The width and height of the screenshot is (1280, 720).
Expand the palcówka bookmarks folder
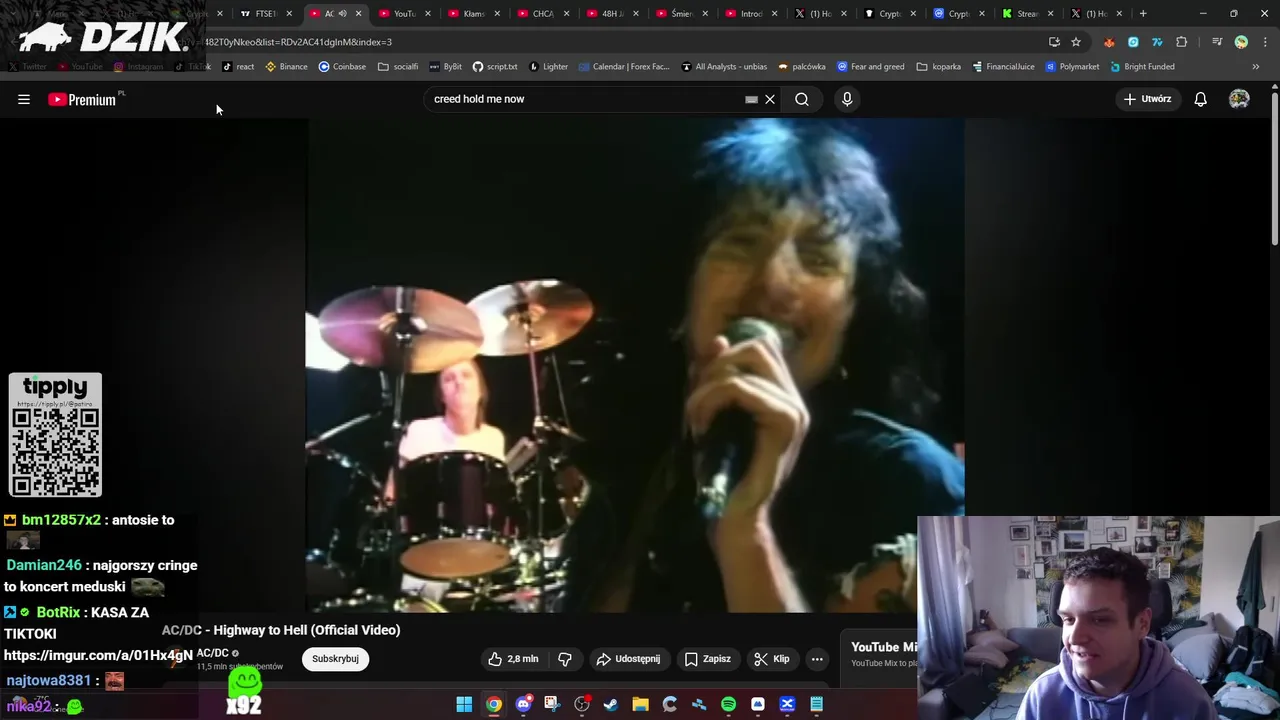[801, 67]
